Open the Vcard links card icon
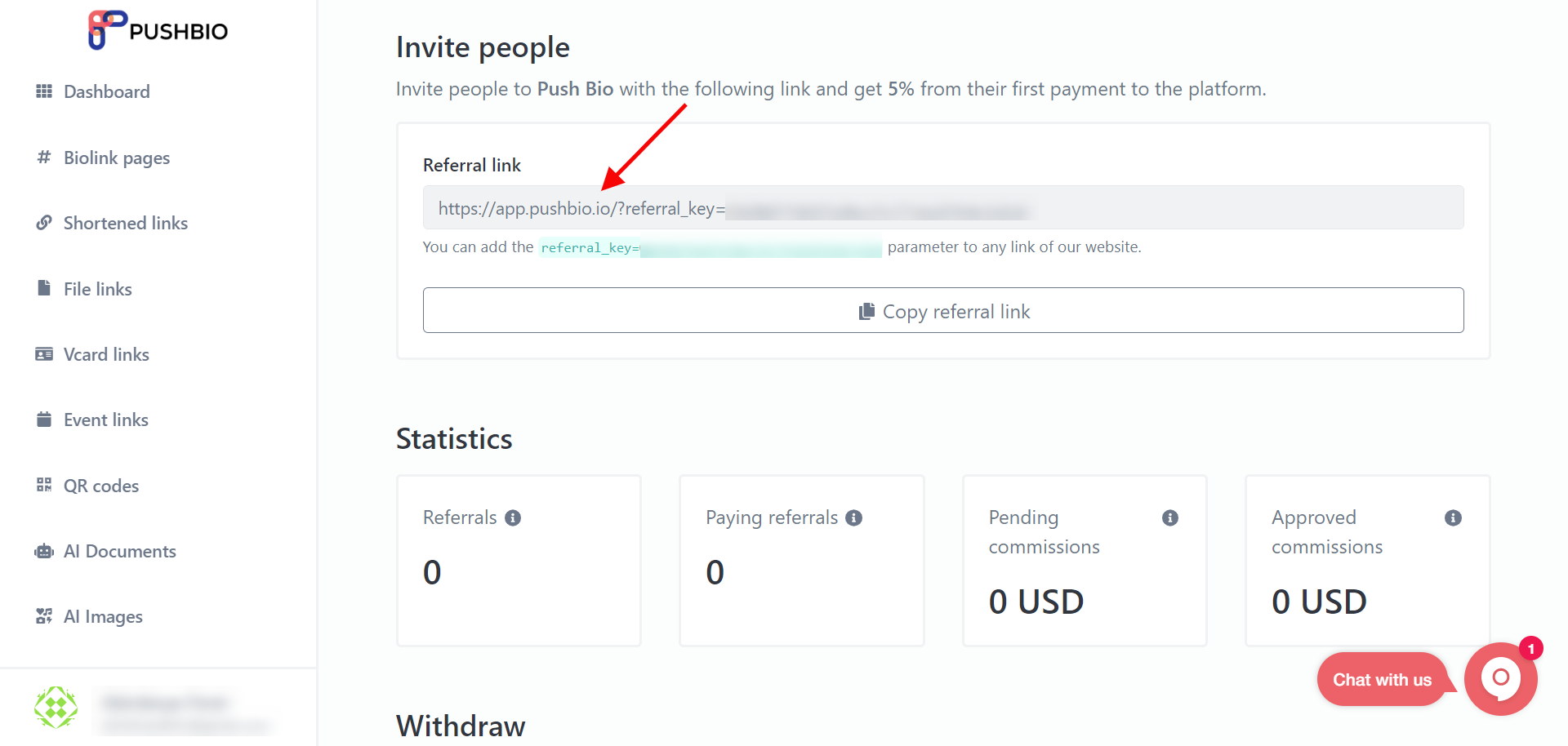 point(44,354)
